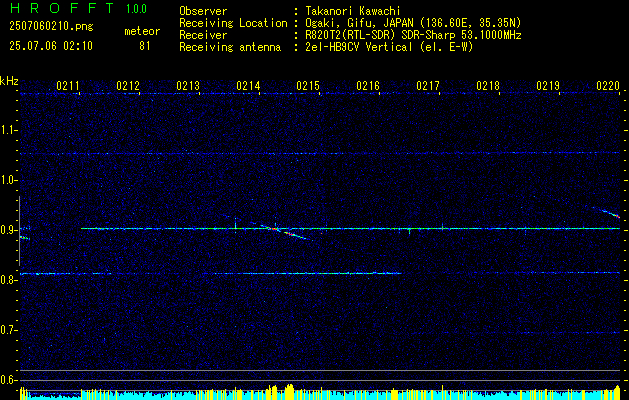Click the "Observer" field label

203,11
